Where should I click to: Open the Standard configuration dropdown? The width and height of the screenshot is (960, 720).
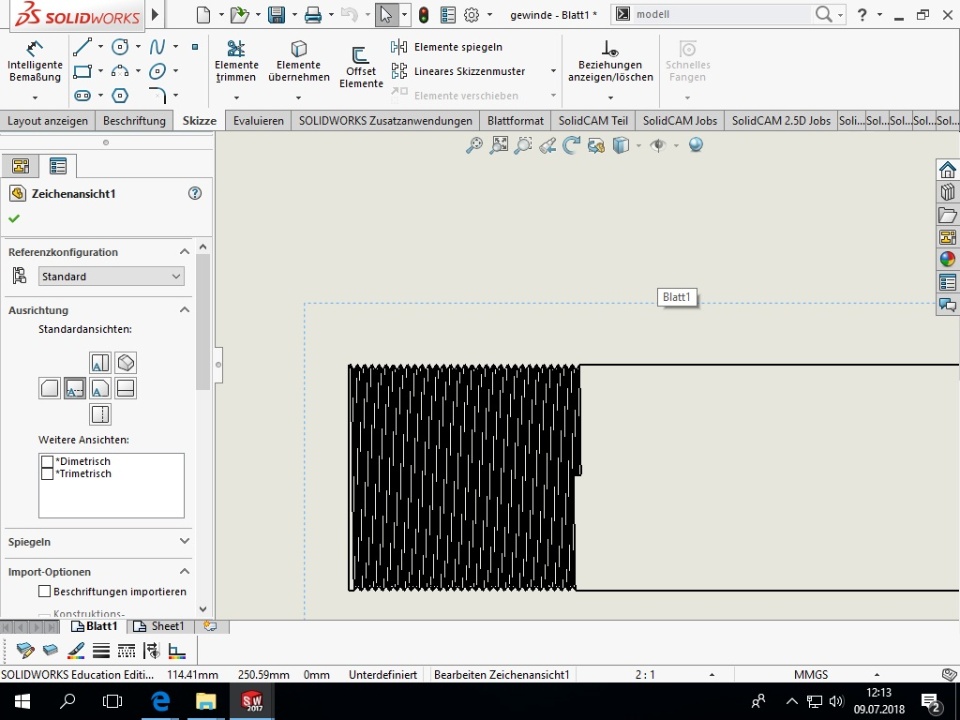(x=111, y=277)
